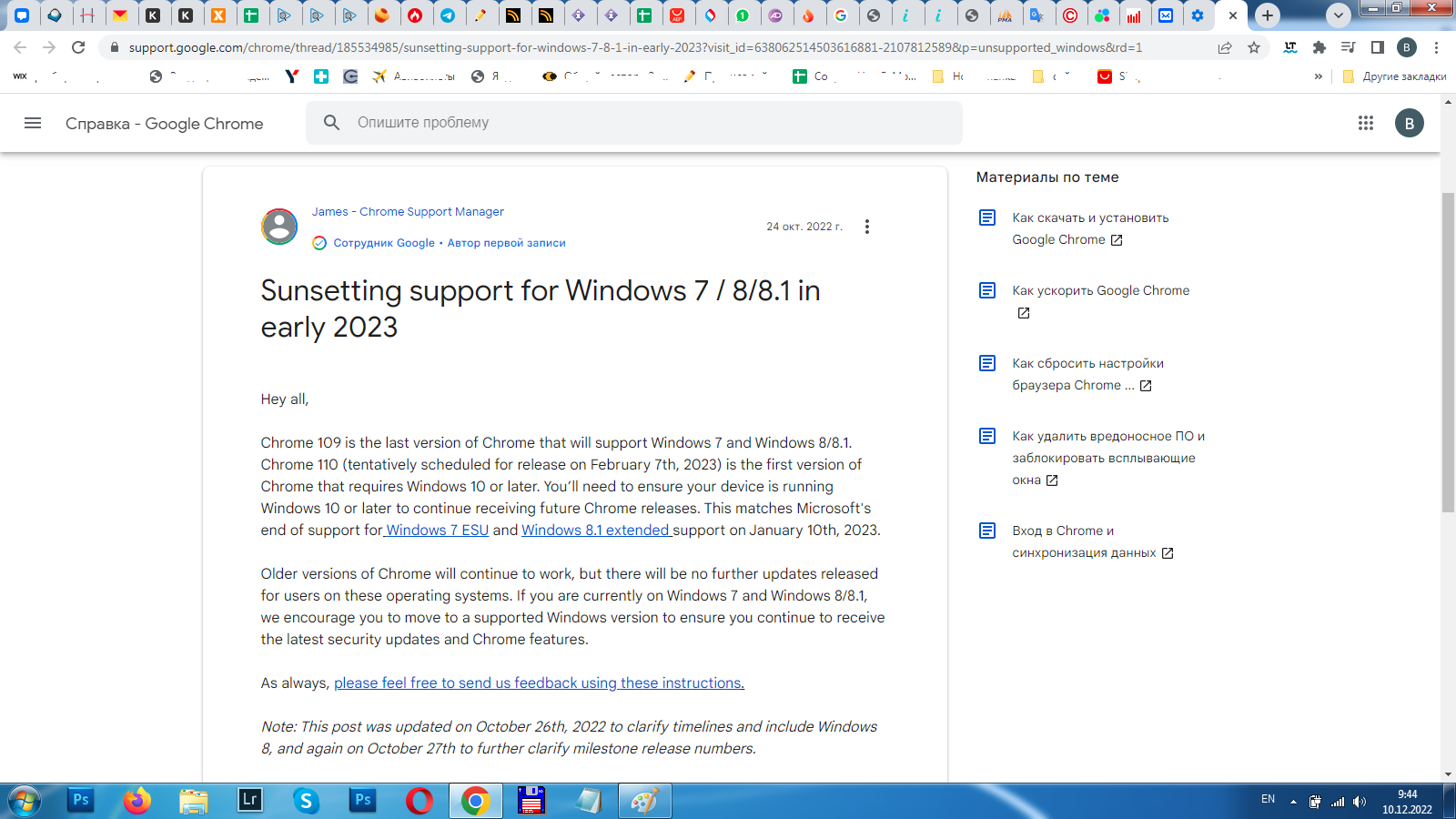1456x819 pixels.
Task: Open Skype from the taskbar
Action: click(306, 801)
